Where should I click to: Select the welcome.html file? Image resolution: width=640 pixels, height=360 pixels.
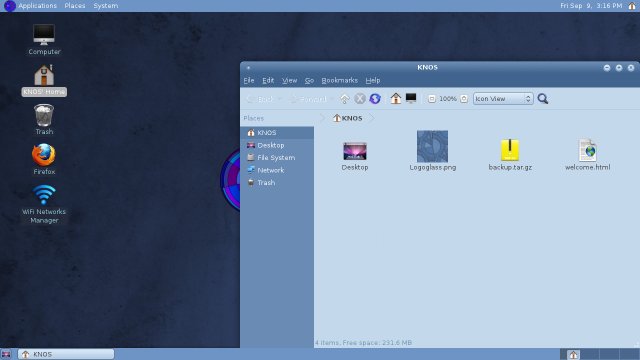[588, 155]
